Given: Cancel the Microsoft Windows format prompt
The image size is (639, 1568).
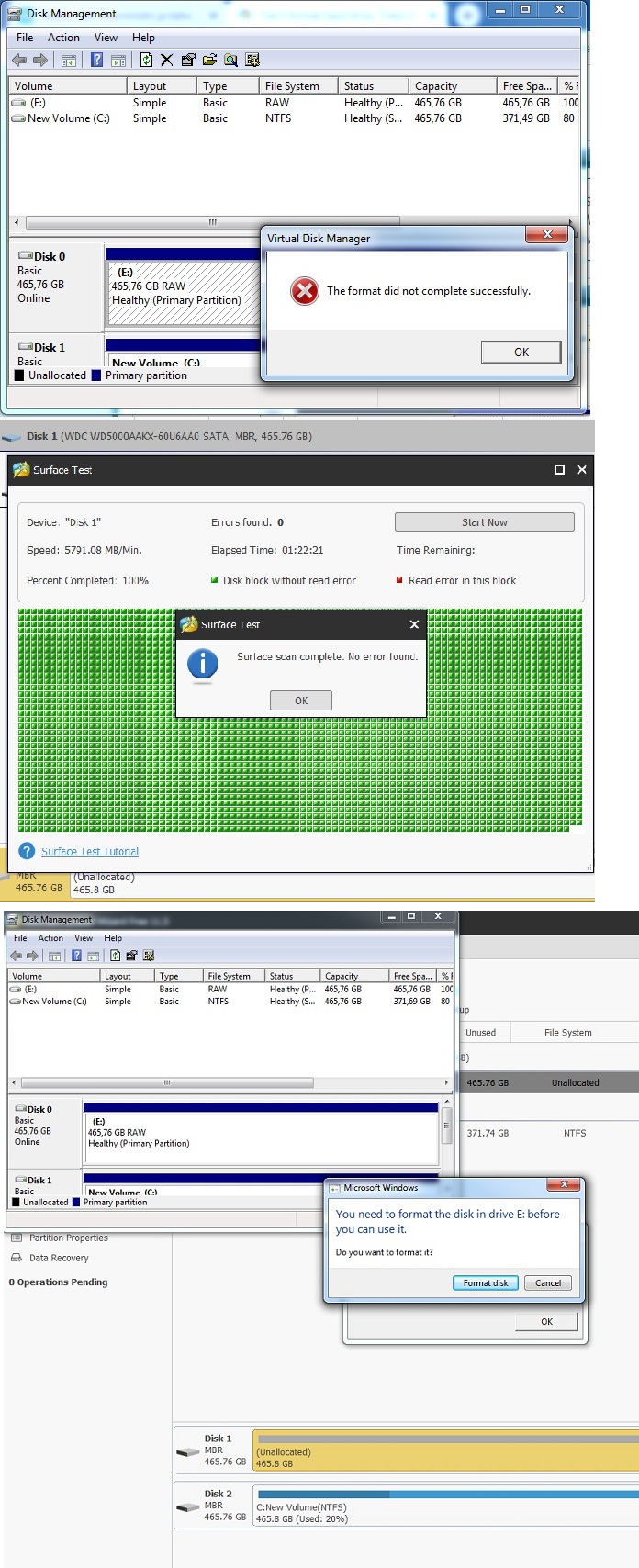Looking at the screenshot, I should tap(548, 1282).
